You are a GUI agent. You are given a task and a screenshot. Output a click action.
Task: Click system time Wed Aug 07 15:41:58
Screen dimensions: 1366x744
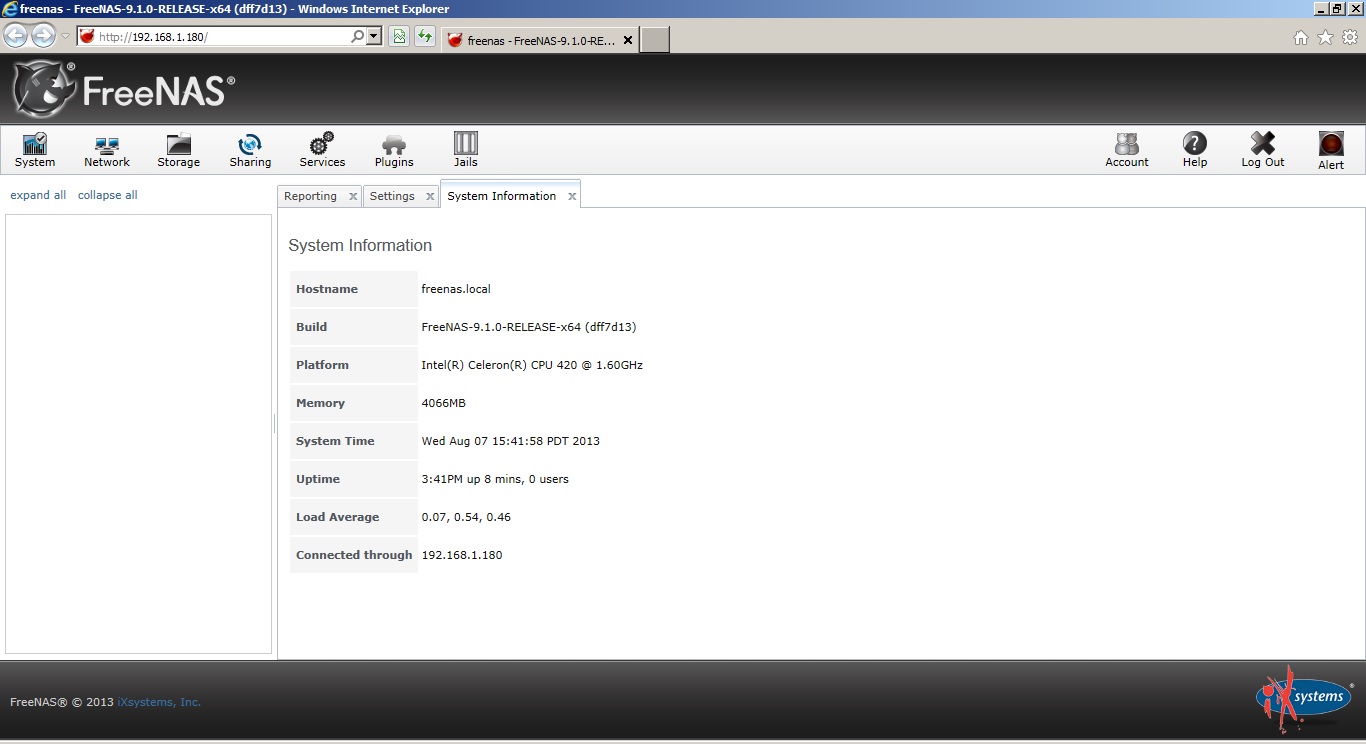coord(484,441)
